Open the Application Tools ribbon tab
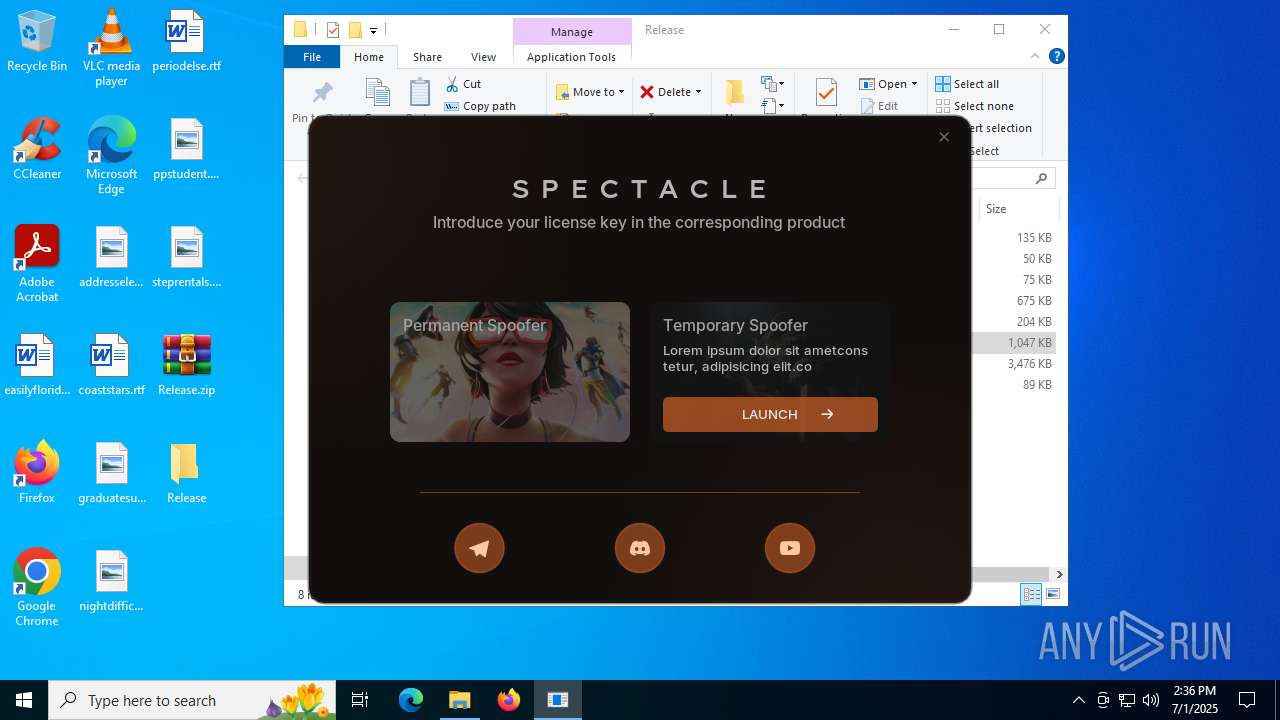 tap(572, 57)
